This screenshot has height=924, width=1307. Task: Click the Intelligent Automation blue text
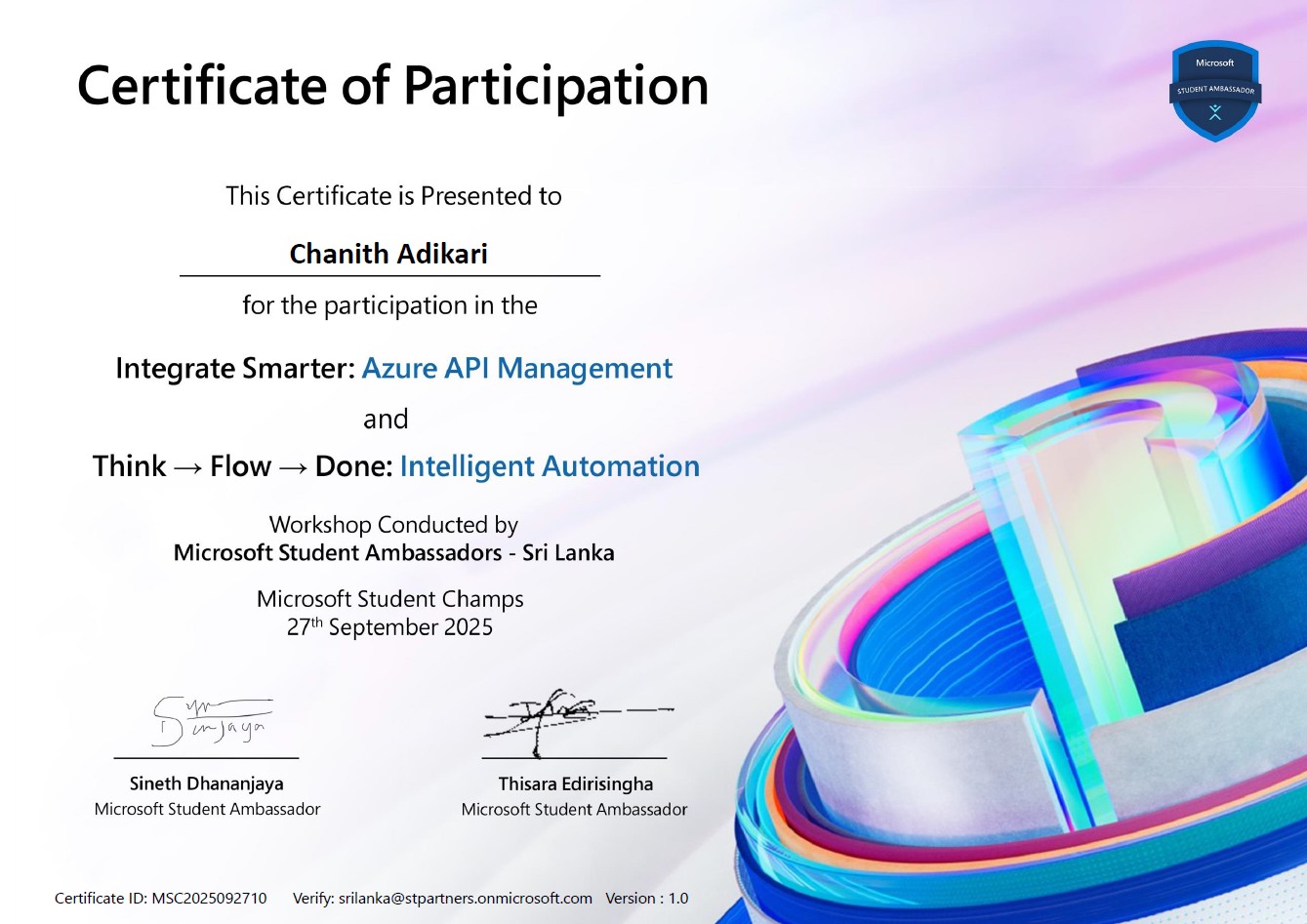pos(550,466)
